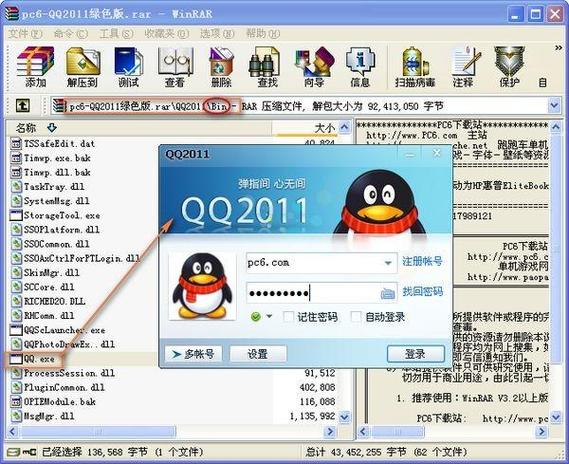Open the 命令 menu

coord(70,34)
